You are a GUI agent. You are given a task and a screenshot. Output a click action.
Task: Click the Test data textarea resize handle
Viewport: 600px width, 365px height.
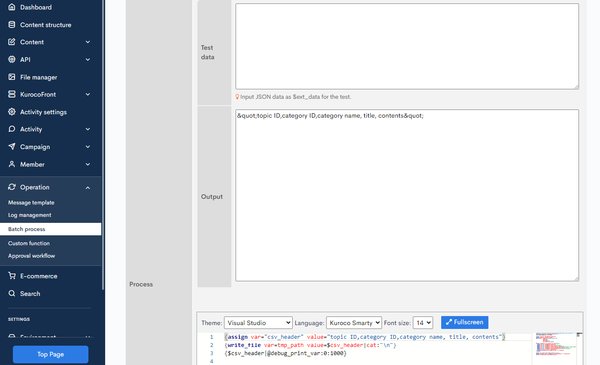click(576, 87)
